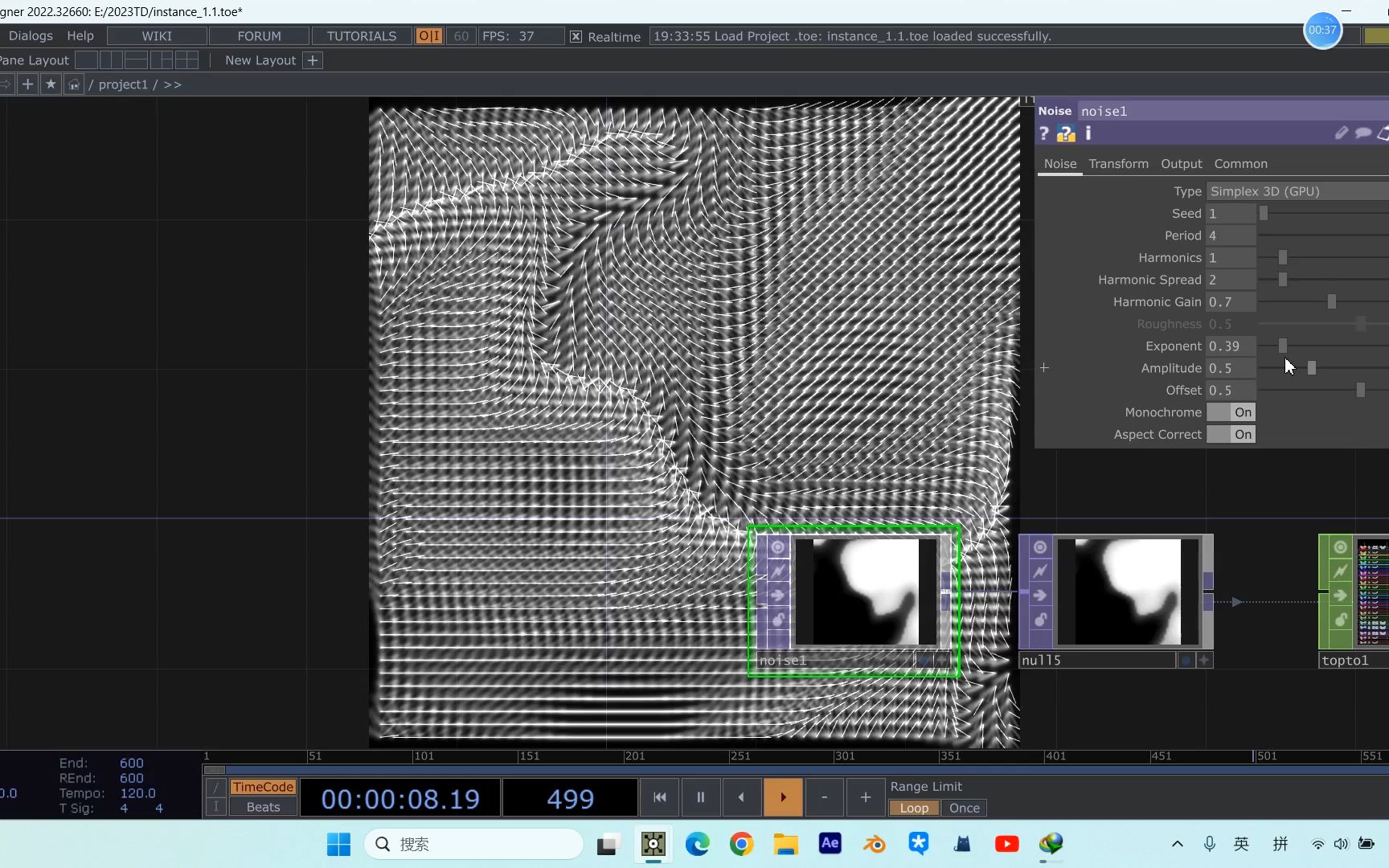
Task: Adjust the Exponent slider
Action: 1282,345
